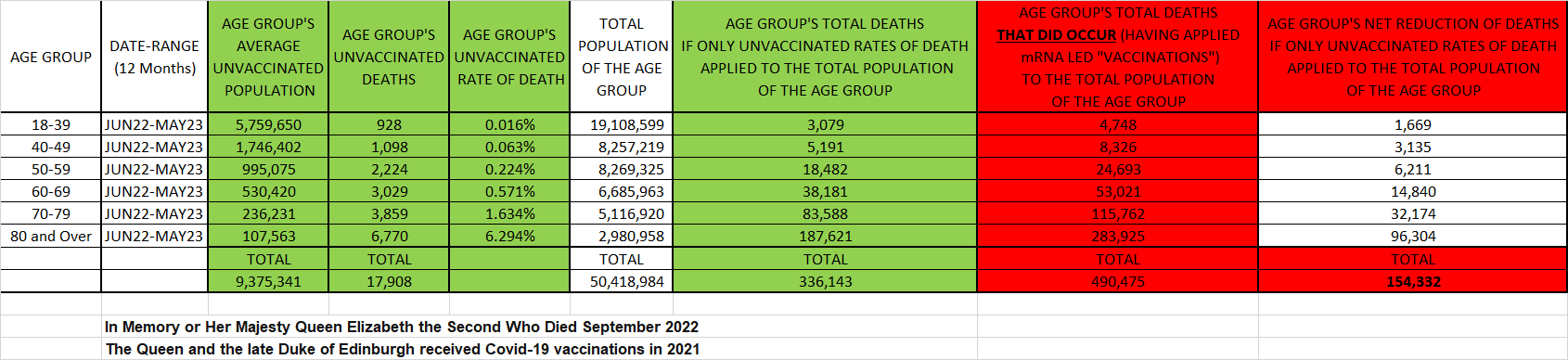The width and height of the screenshot is (1568, 360).
Task: Select unvaccinated population value 236,231
Action: pos(268,213)
